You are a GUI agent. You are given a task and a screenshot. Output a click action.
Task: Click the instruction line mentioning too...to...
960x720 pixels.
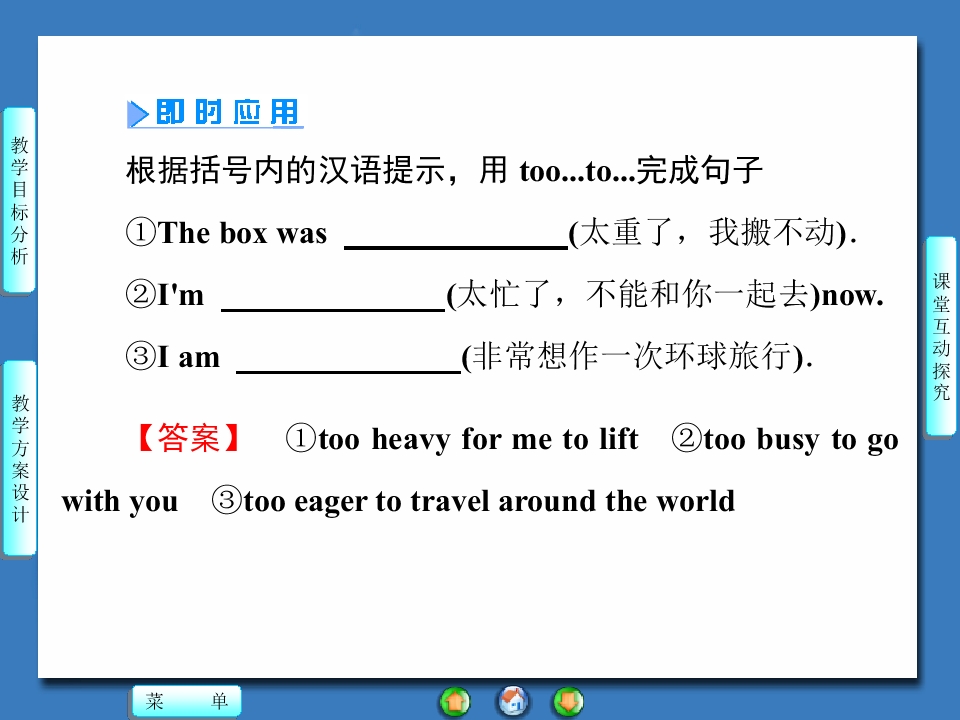[x=444, y=170]
